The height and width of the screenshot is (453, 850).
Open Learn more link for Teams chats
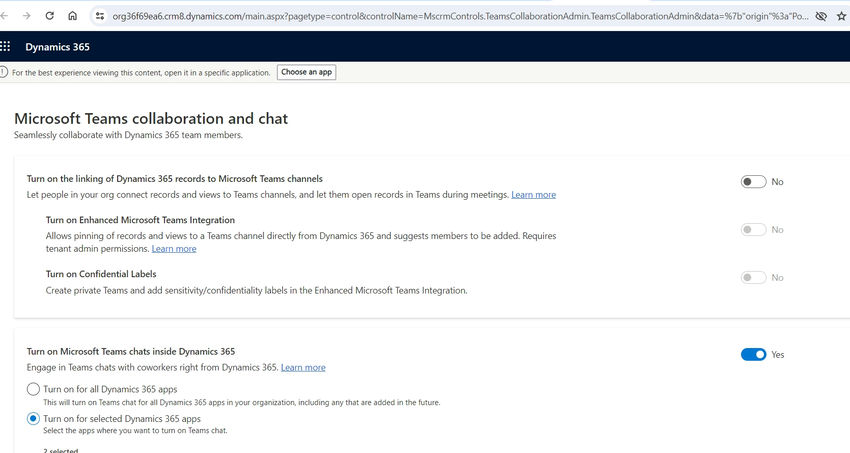pyautogui.click(x=303, y=367)
